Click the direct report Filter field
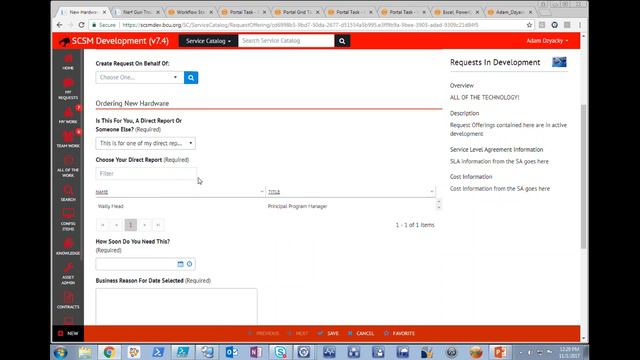640x360 pixels. tap(146, 173)
